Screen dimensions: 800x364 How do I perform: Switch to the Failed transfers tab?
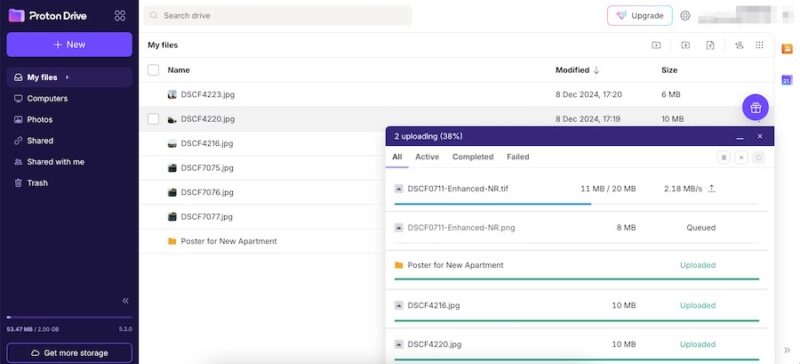(x=518, y=157)
